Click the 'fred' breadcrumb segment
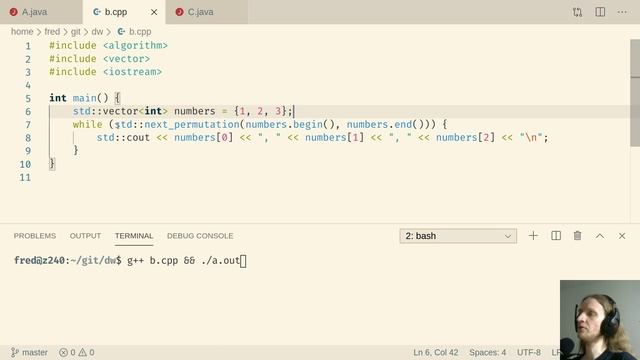Screen dimensions: 640x360 (52, 31)
